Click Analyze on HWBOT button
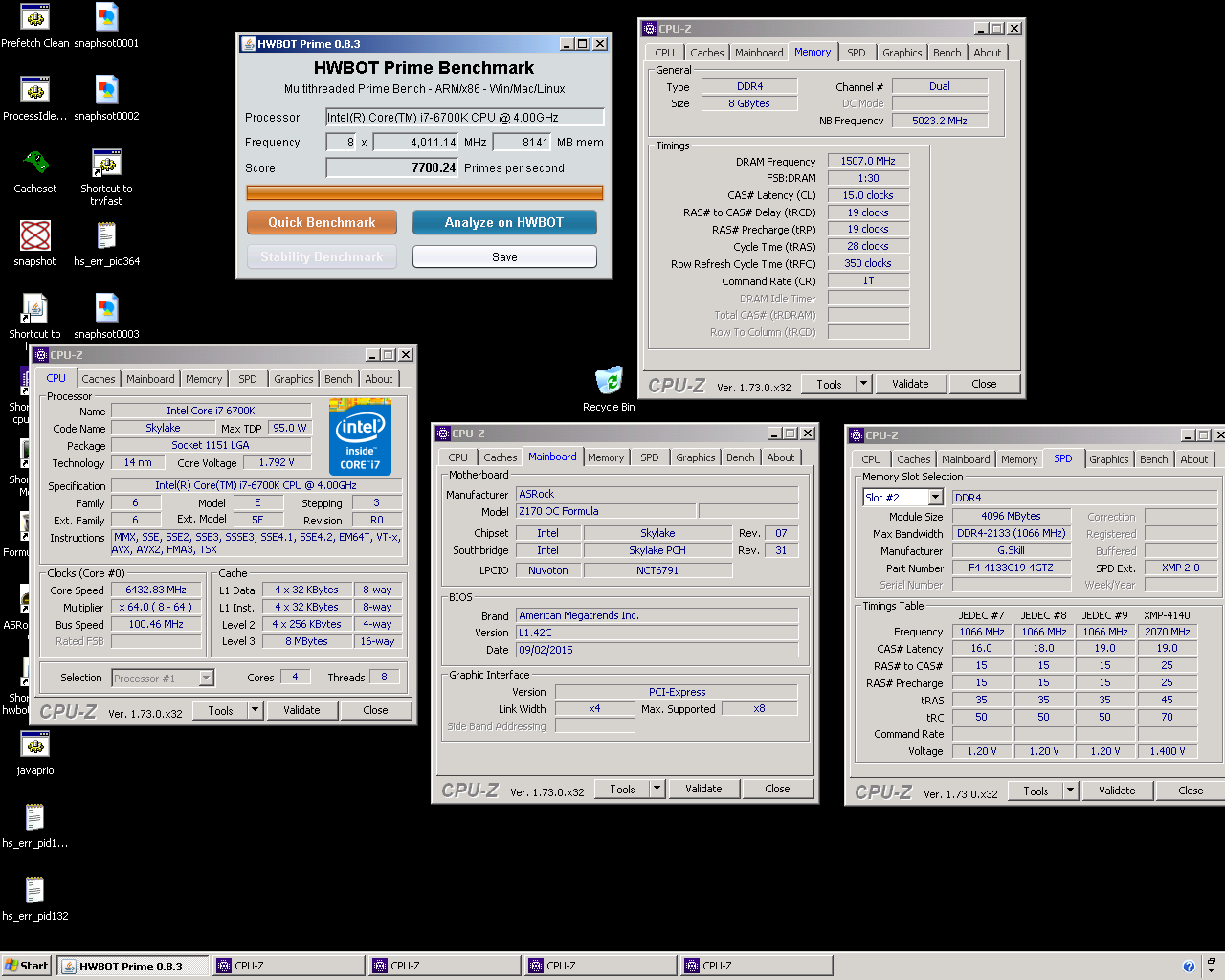The image size is (1225, 980). coord(504,222)
